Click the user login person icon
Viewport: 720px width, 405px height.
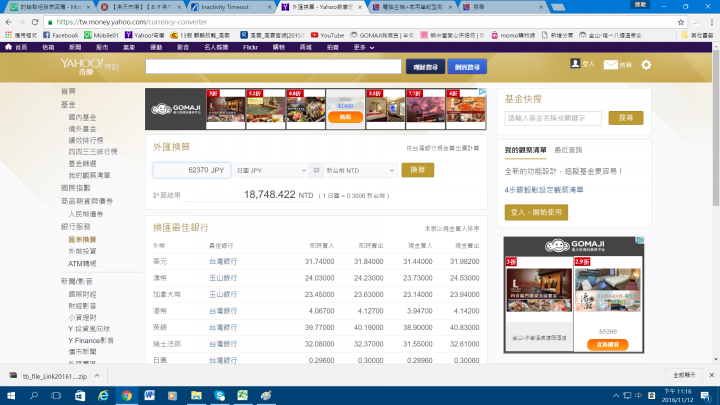[575, 64]
